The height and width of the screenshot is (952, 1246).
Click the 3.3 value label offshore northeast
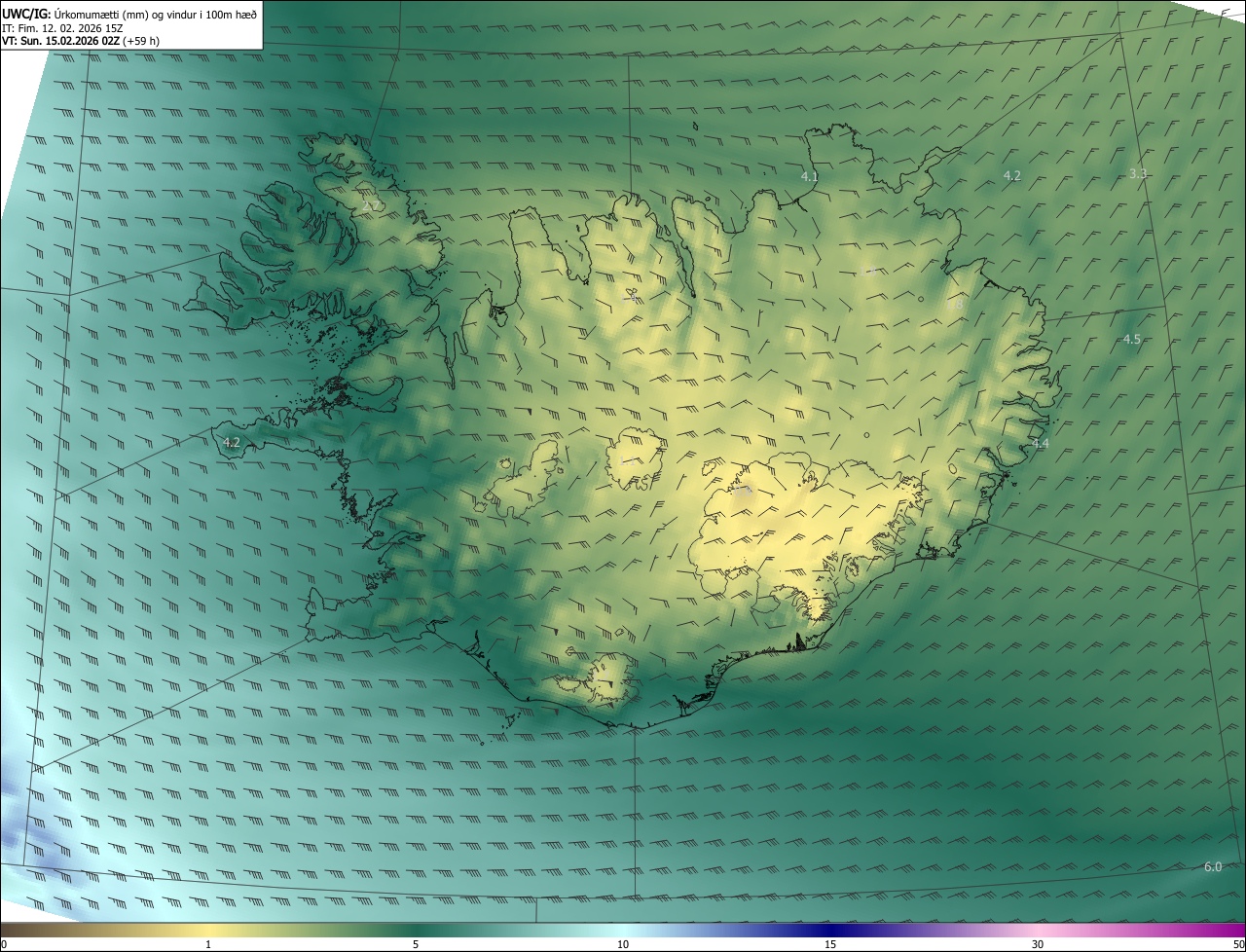(1138, 173)
